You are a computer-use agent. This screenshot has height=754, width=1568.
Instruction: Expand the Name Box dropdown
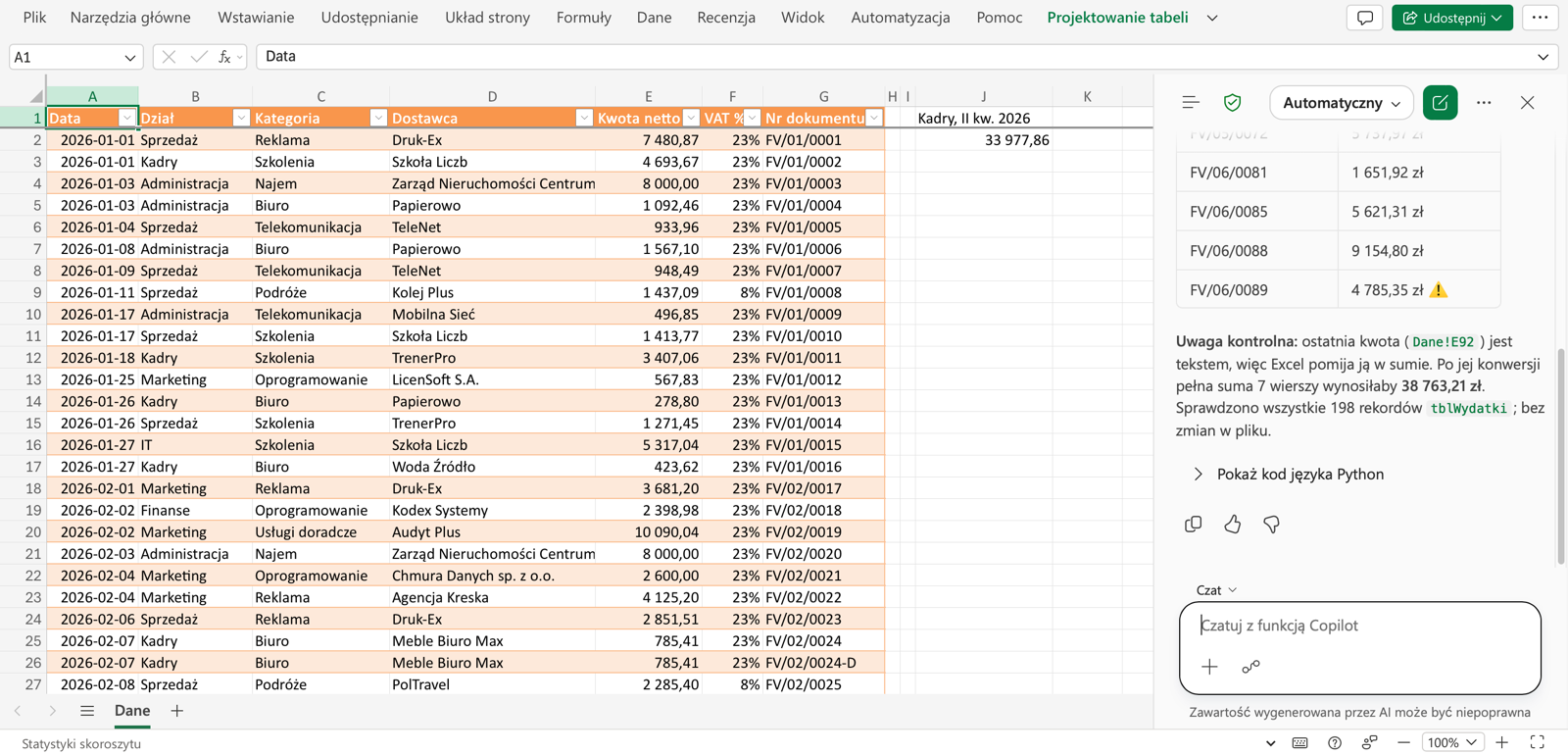point(129,58)
